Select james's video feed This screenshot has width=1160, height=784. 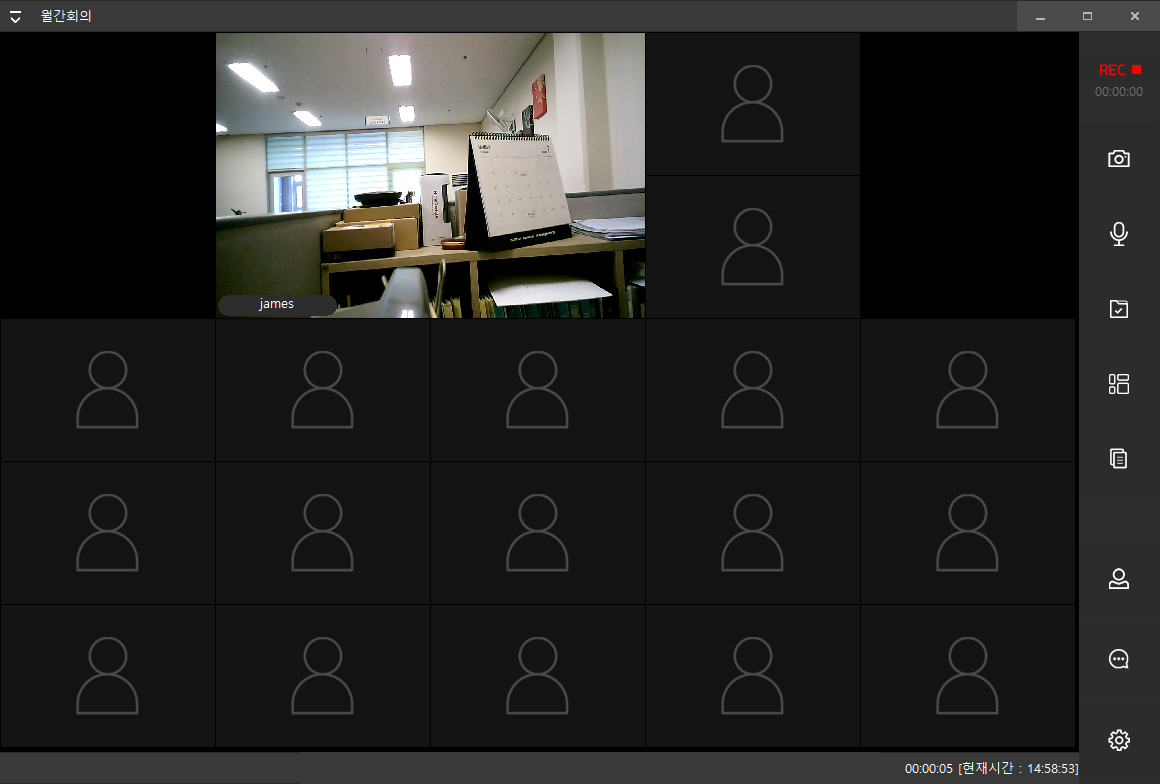point(430,175)
